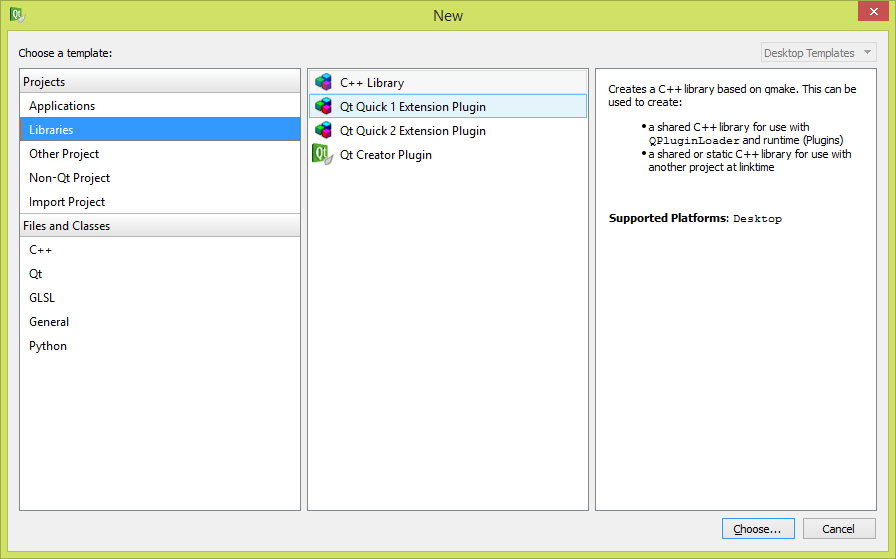The width and height of the screenshot is (896, 559).
Task: Select the Applications project category
Action: (x=160, y=106)
